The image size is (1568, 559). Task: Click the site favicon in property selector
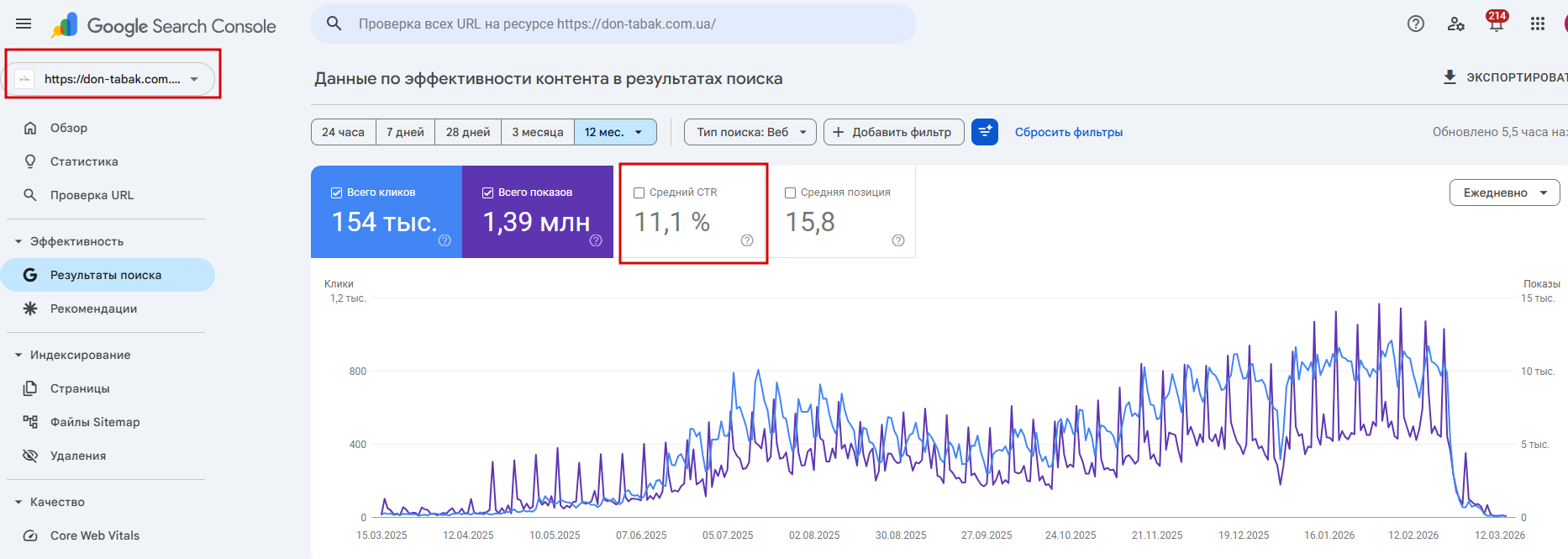tap(24, 79)
